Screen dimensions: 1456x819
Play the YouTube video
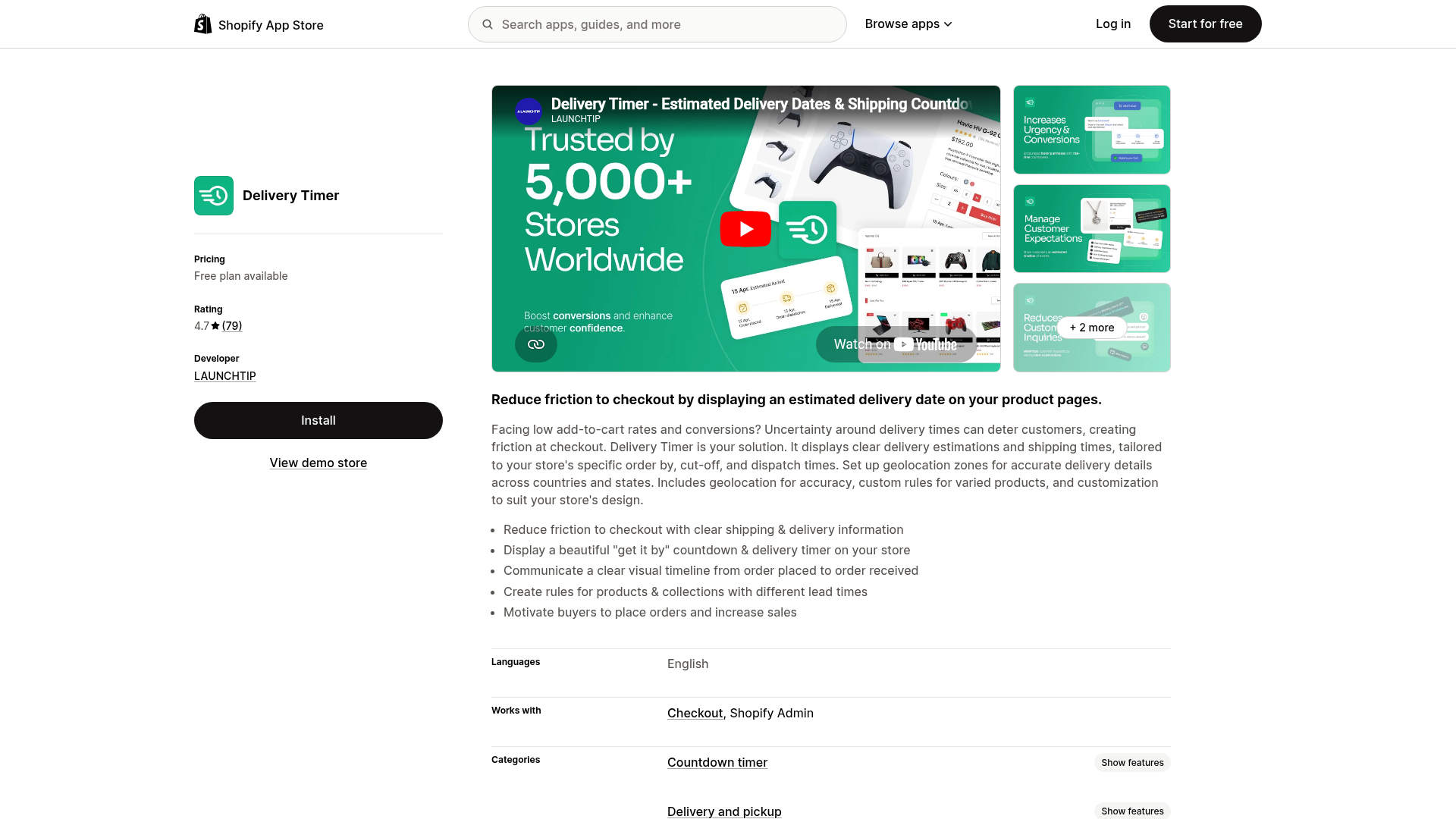click(x=745, y=228)
